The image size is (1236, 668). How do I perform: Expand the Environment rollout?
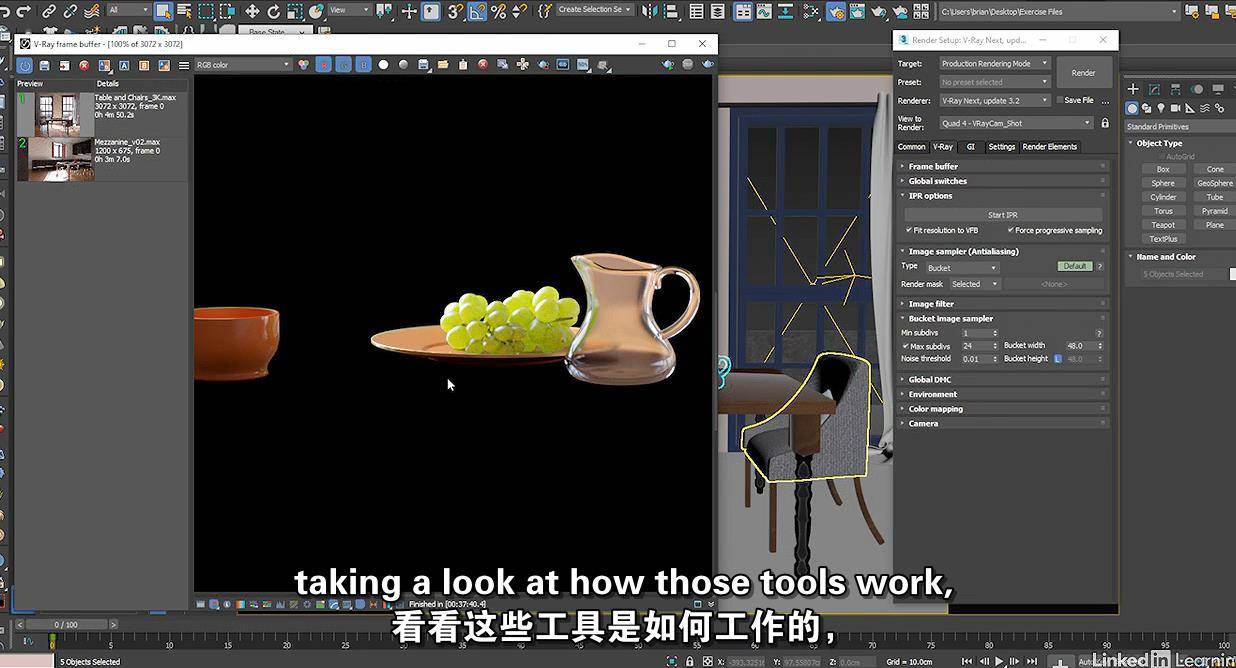coord(1003,394)
